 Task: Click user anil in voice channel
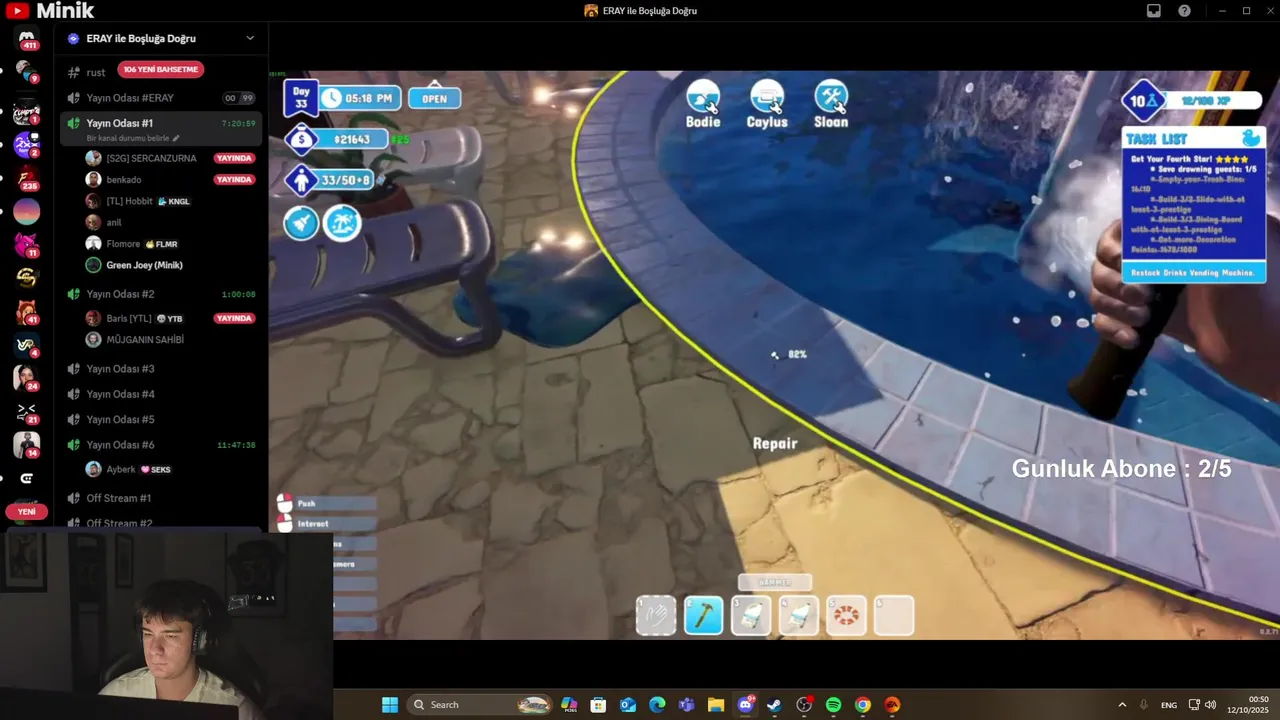(113, 222)
